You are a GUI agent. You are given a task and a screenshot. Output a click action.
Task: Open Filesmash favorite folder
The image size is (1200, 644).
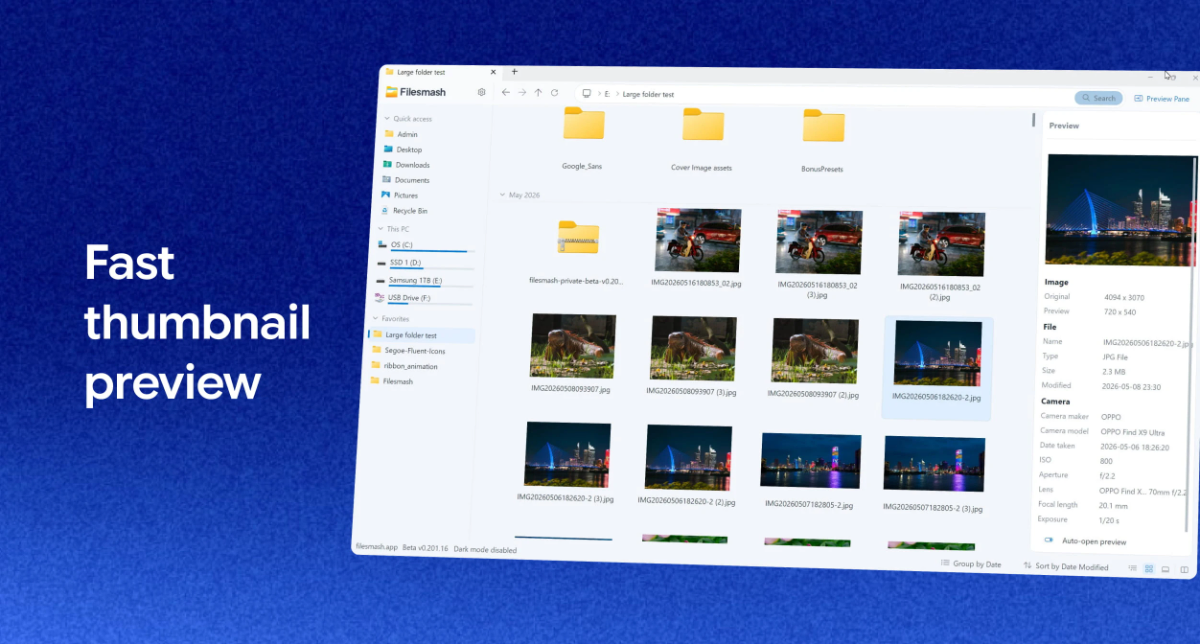[391, 381]
